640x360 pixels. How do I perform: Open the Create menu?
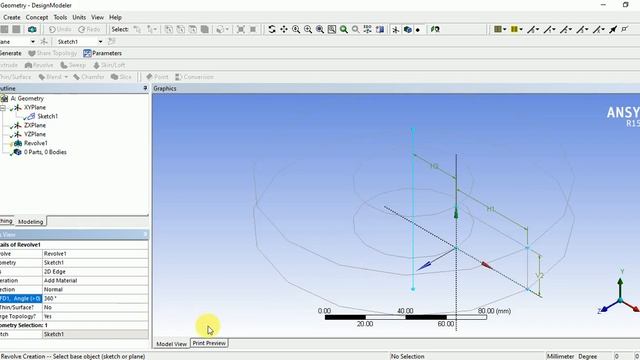click(12, 17)
